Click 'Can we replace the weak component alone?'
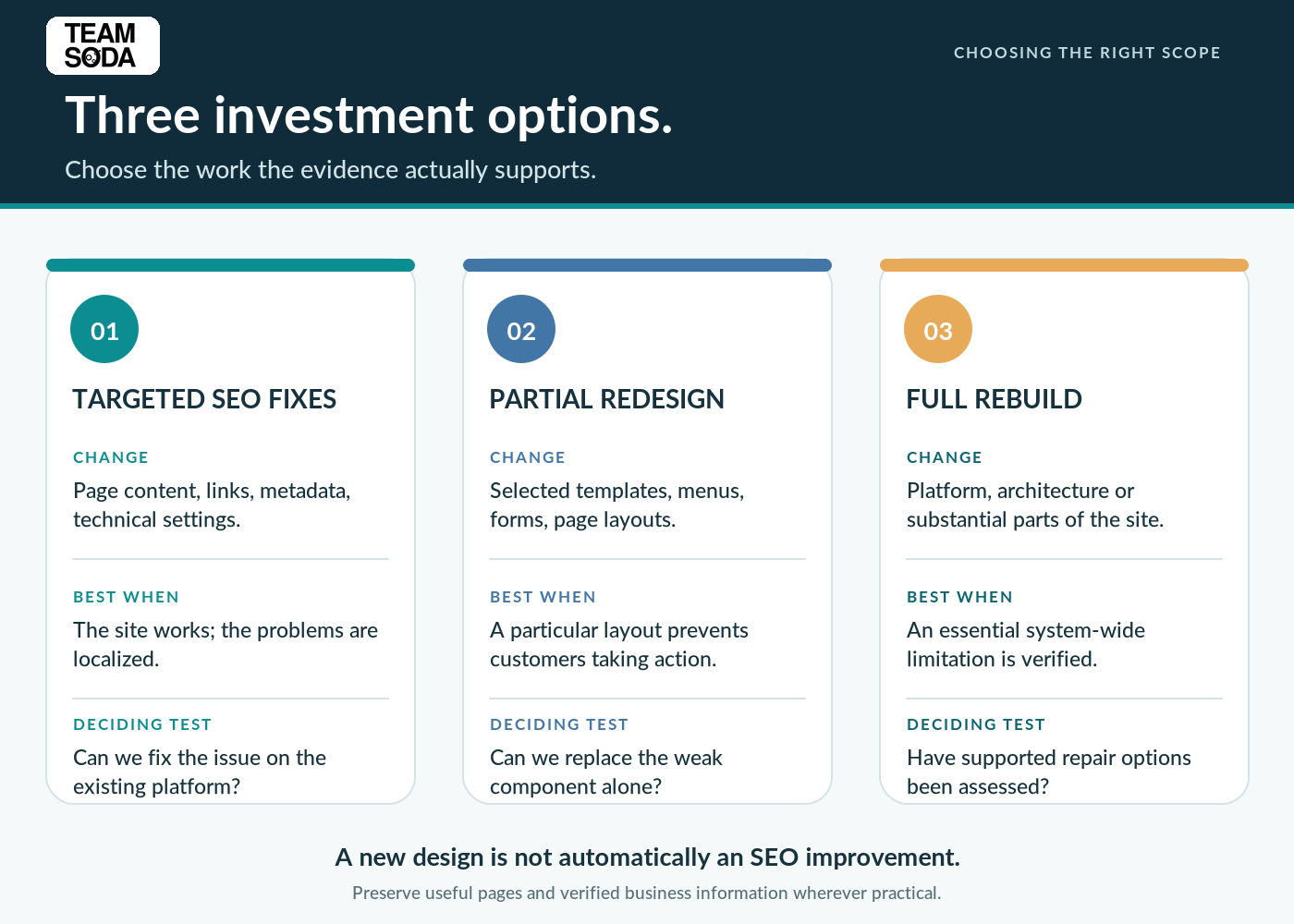The height and width of the screenshot is (924, 1294). tap(606, 772)
